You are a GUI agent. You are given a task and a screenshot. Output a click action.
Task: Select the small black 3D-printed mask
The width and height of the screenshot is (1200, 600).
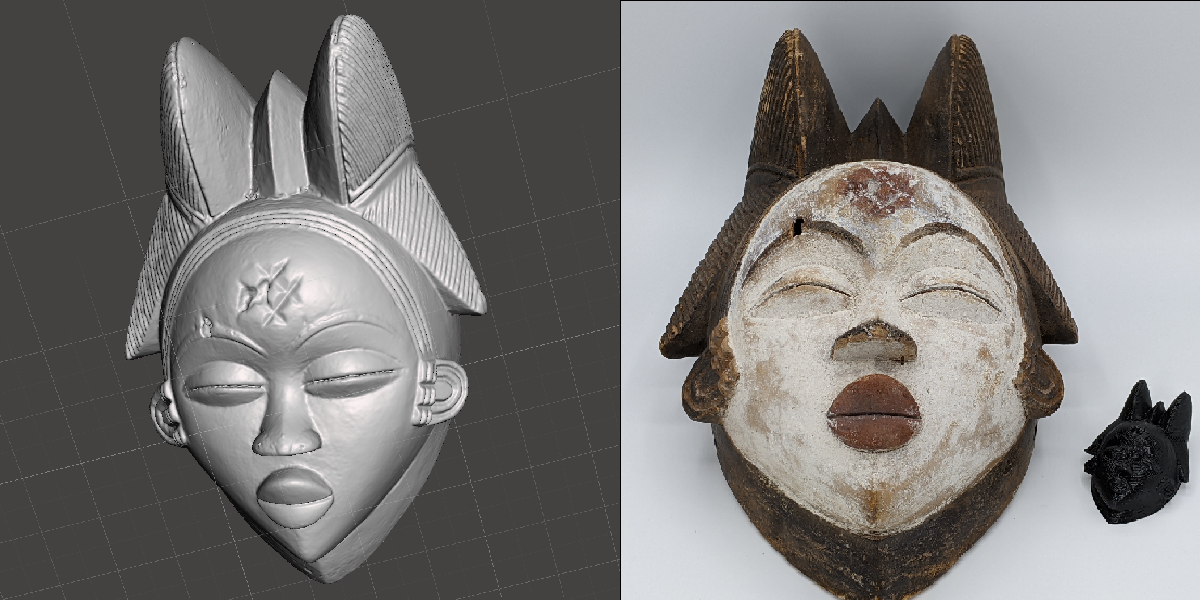(1140, 452)
